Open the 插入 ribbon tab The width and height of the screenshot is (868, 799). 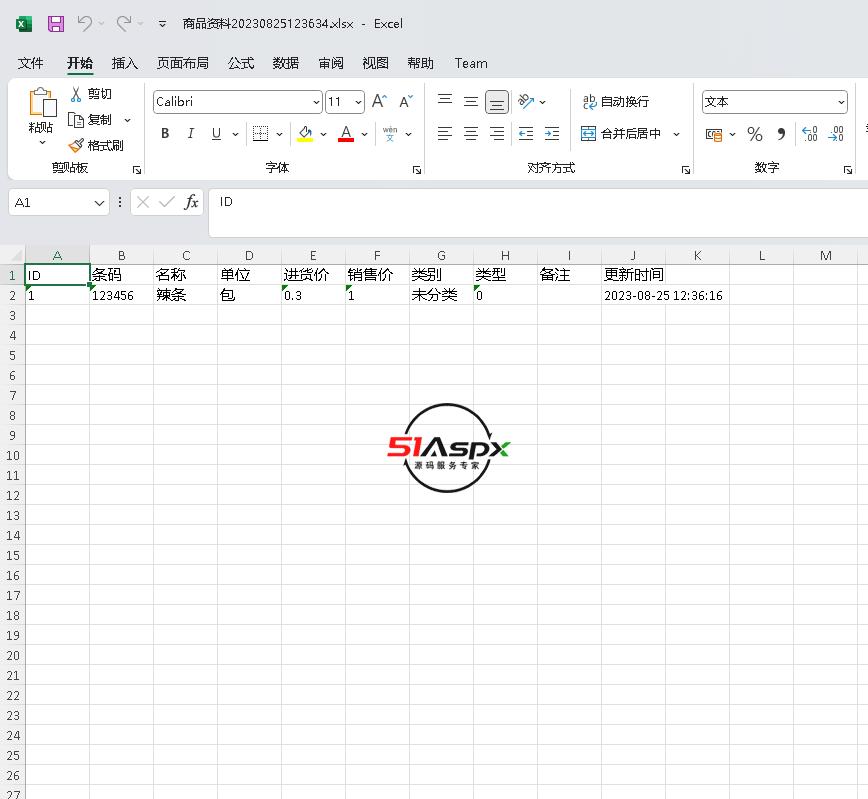pos(125,63)
